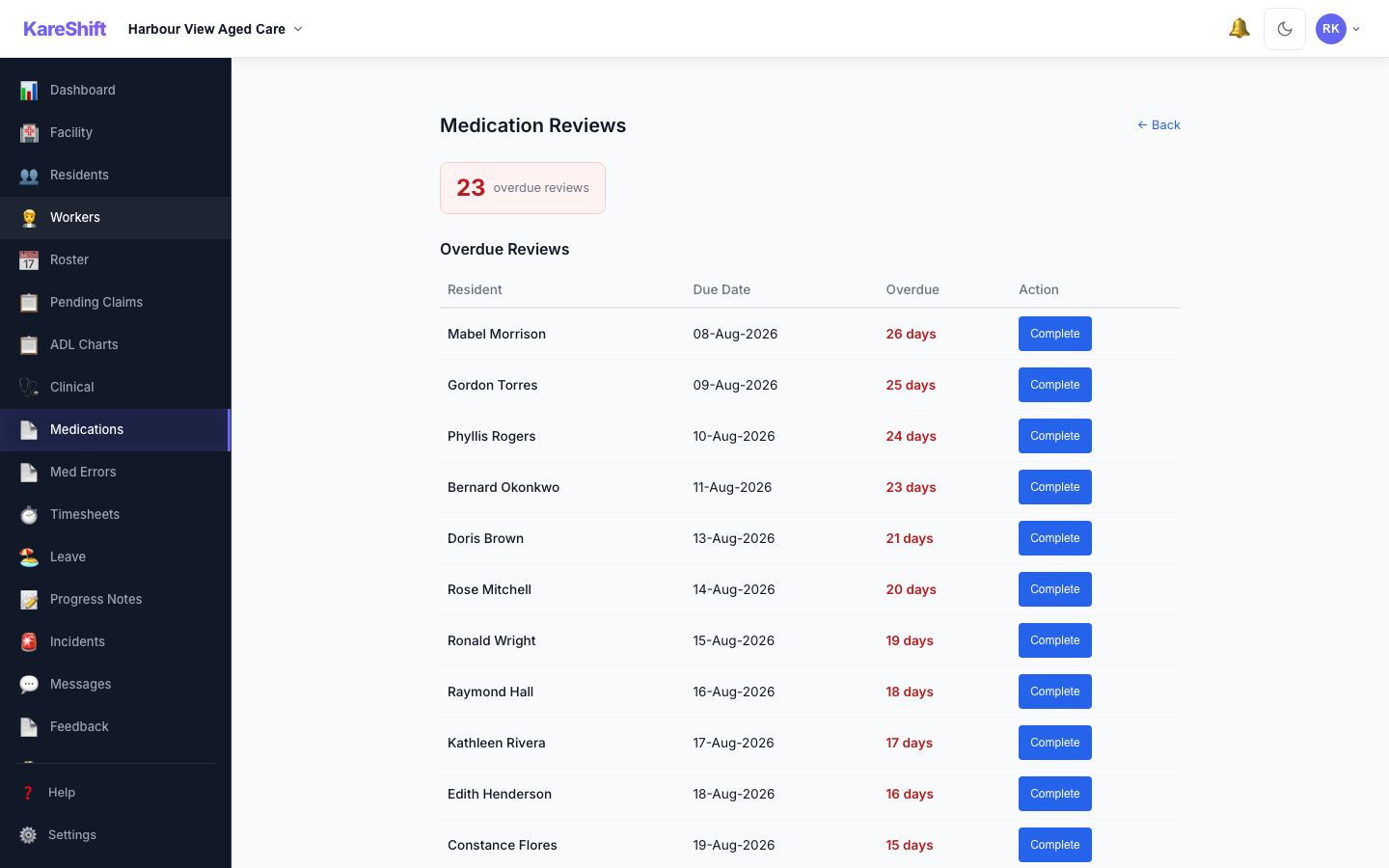Open the Roster calendar icon
Screen dimensions: 1389x868
point(29,259)
